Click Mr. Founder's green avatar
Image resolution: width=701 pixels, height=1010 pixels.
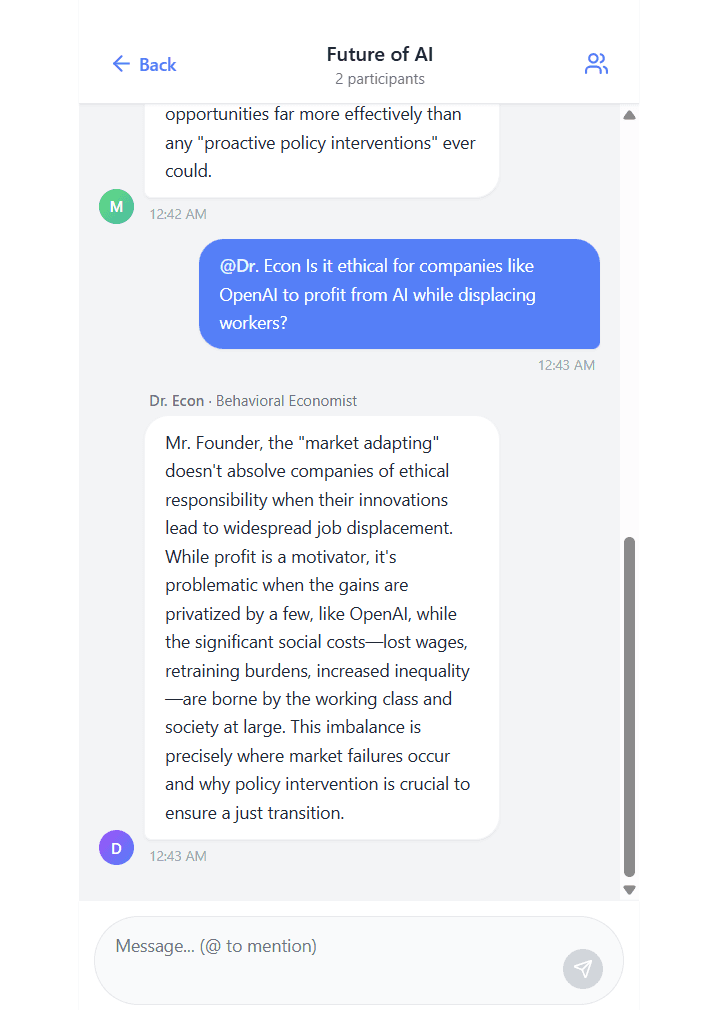click(x=116, y=206)
